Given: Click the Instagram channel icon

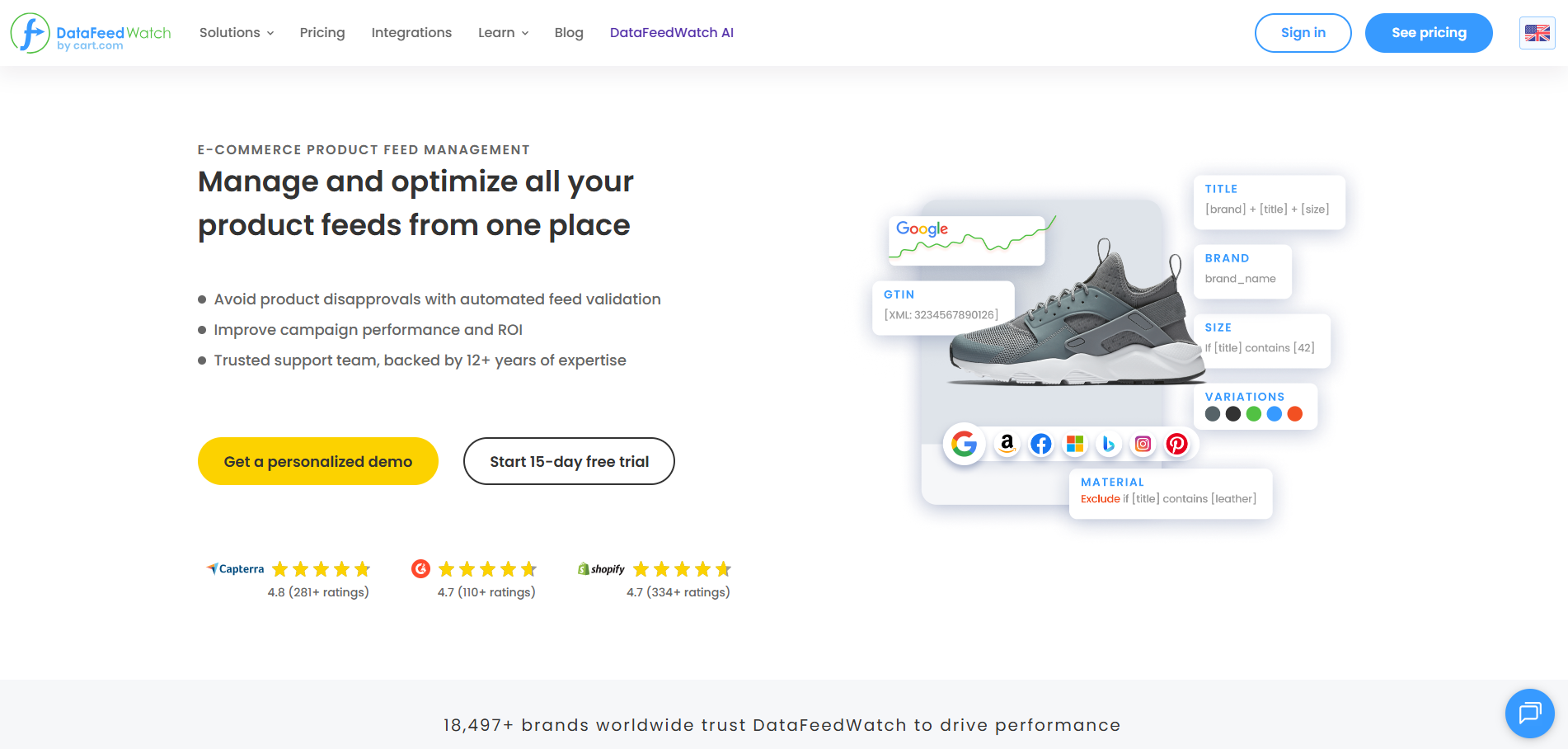Looking at the screenshot, I should click(1143, 444).
